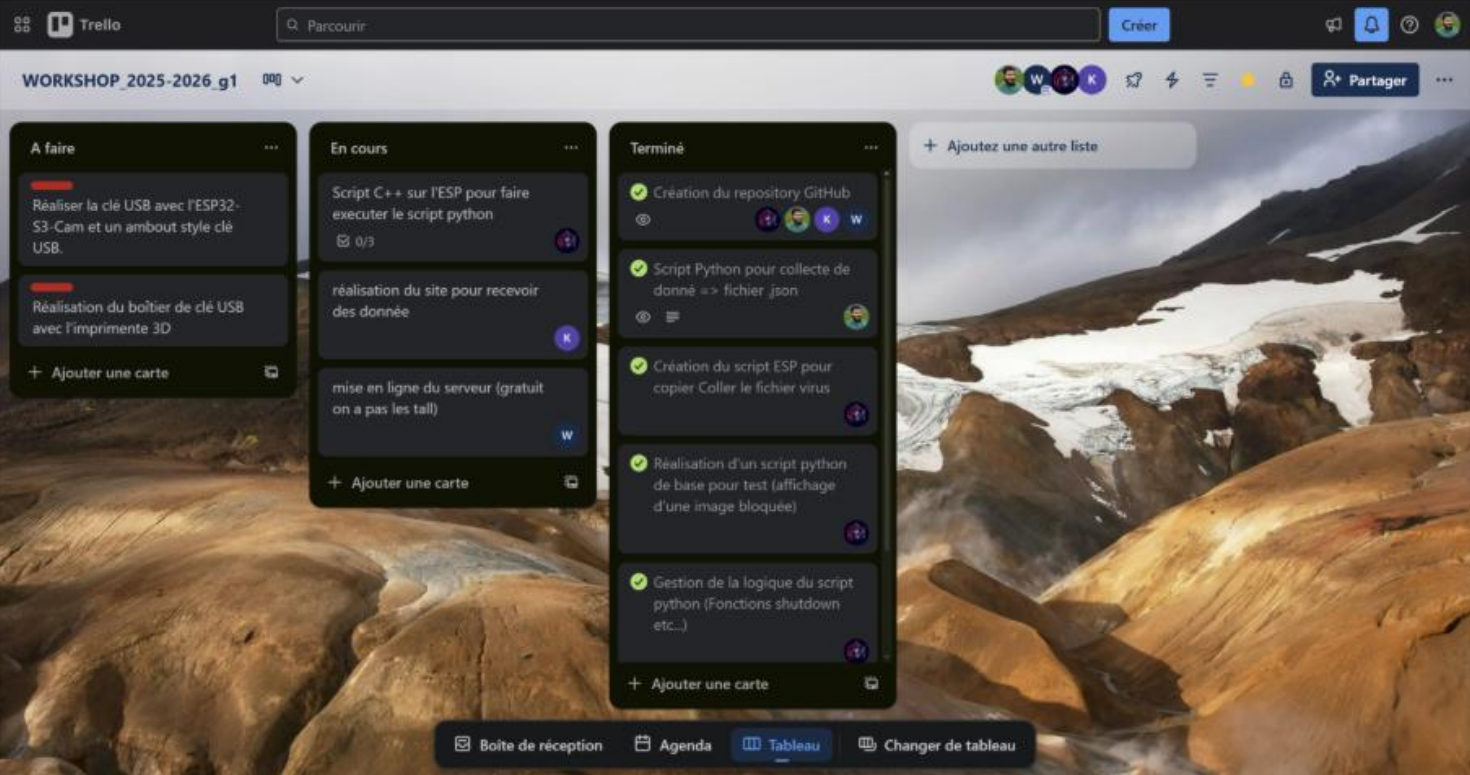Image resolution: width=1470 pixels, height=775 pixels.
Task: Click the member avatar on Script C++ card
Action: [567, 241]
